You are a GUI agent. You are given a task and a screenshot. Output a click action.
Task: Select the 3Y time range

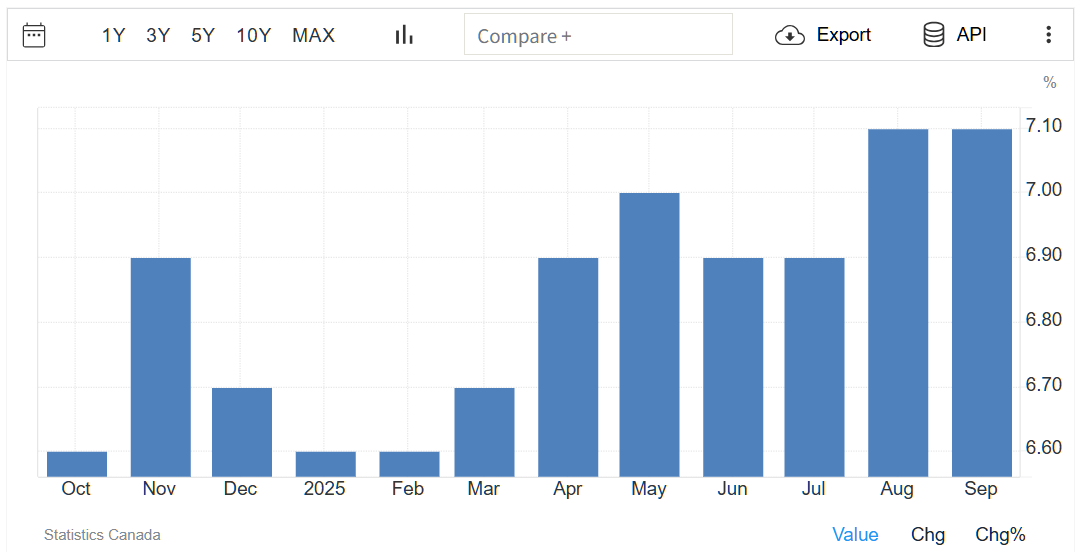pyautogui.click(x=158, y=35)
